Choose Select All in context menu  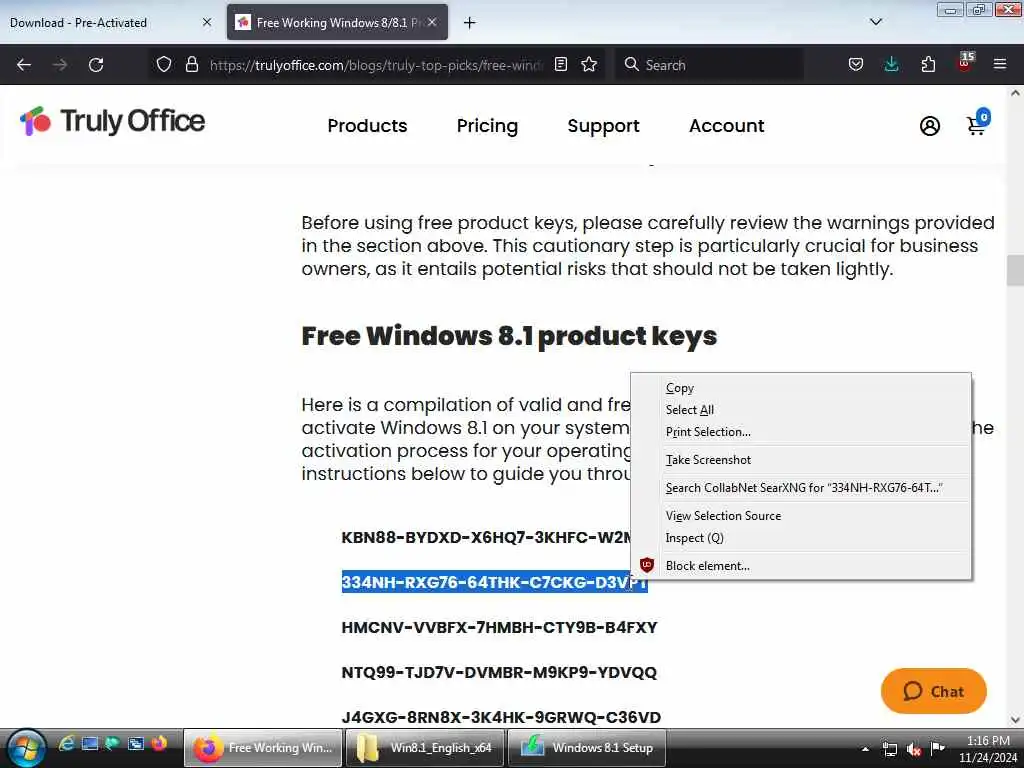[801, 410]
